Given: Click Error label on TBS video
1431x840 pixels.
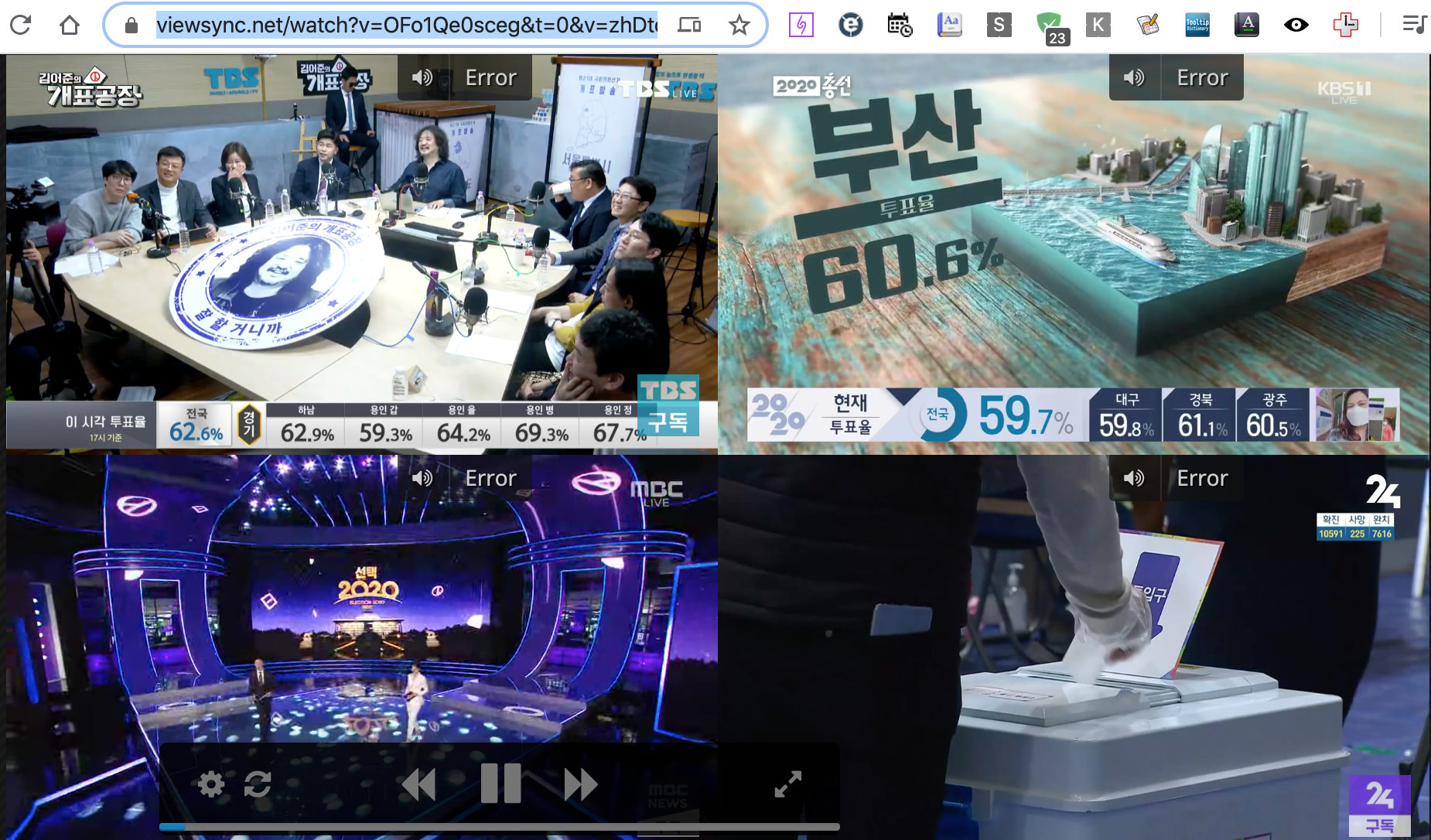Looking at the screenshot, I should [x=490, y=77].
